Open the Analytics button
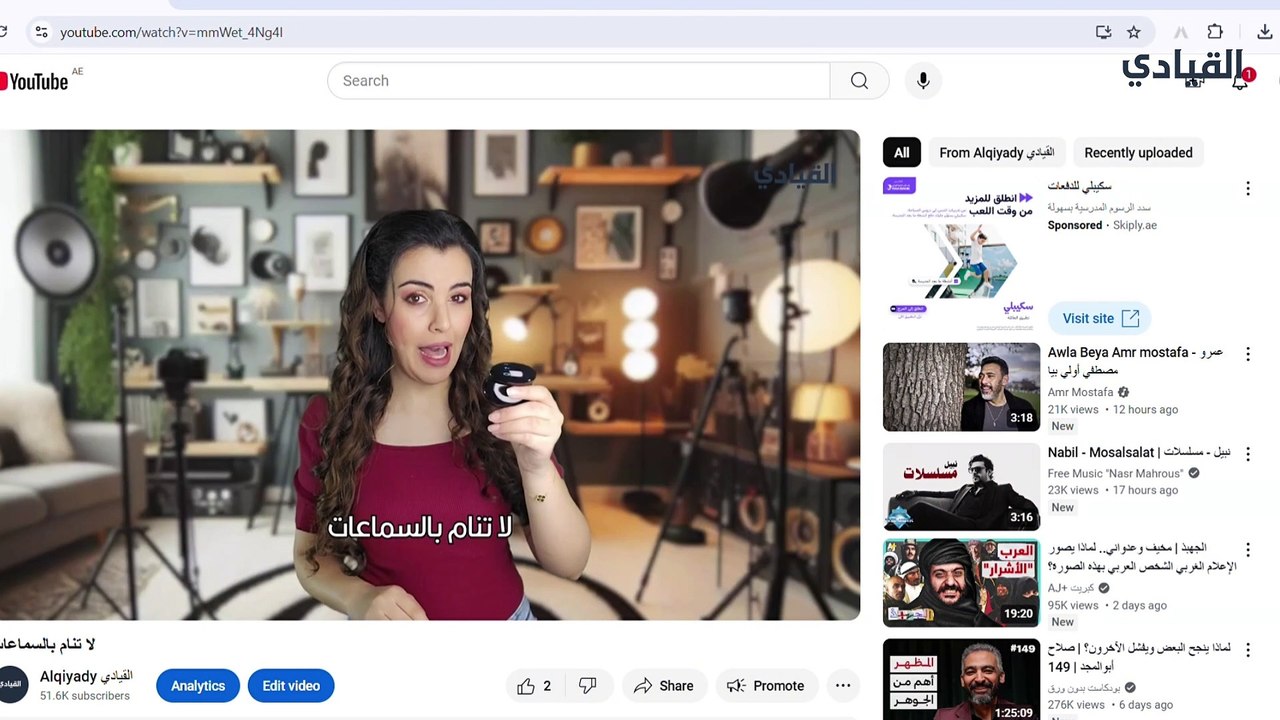The image size is (1280, 720). tap(198, 686)
